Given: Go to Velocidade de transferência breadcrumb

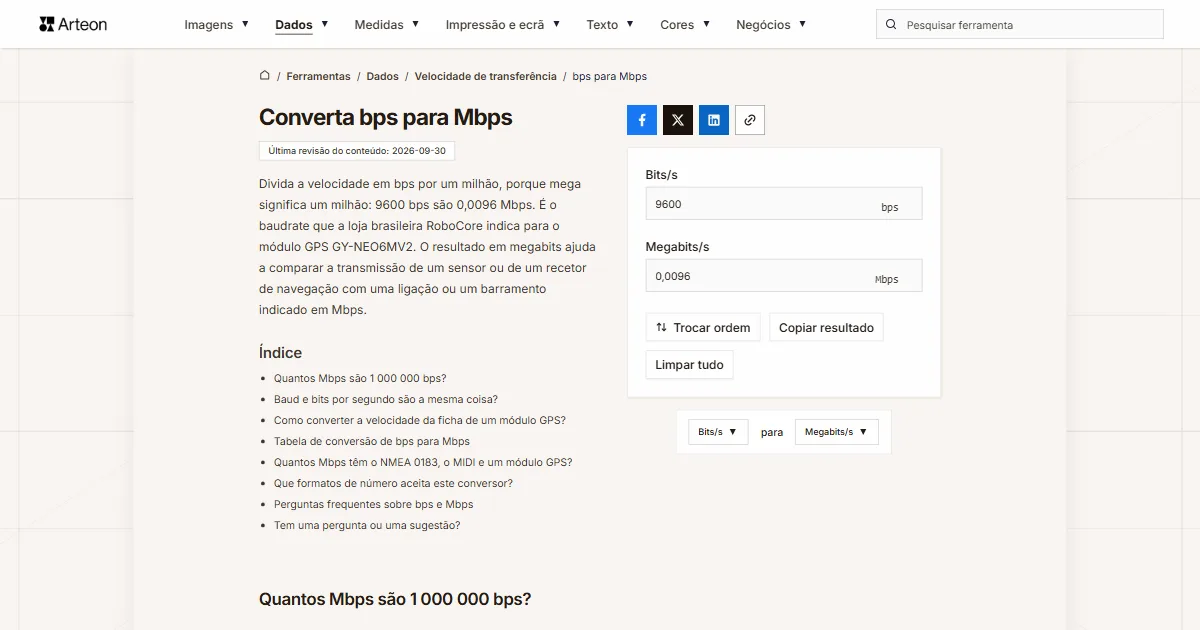Looking at the screenshot, I should tap(485, 76).
